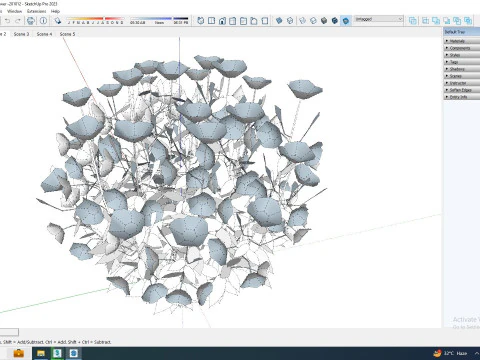Expand the Soften Edges panel
Image resolution: width=480 pixels, height=360 pixels.
[x=462, y=90]
